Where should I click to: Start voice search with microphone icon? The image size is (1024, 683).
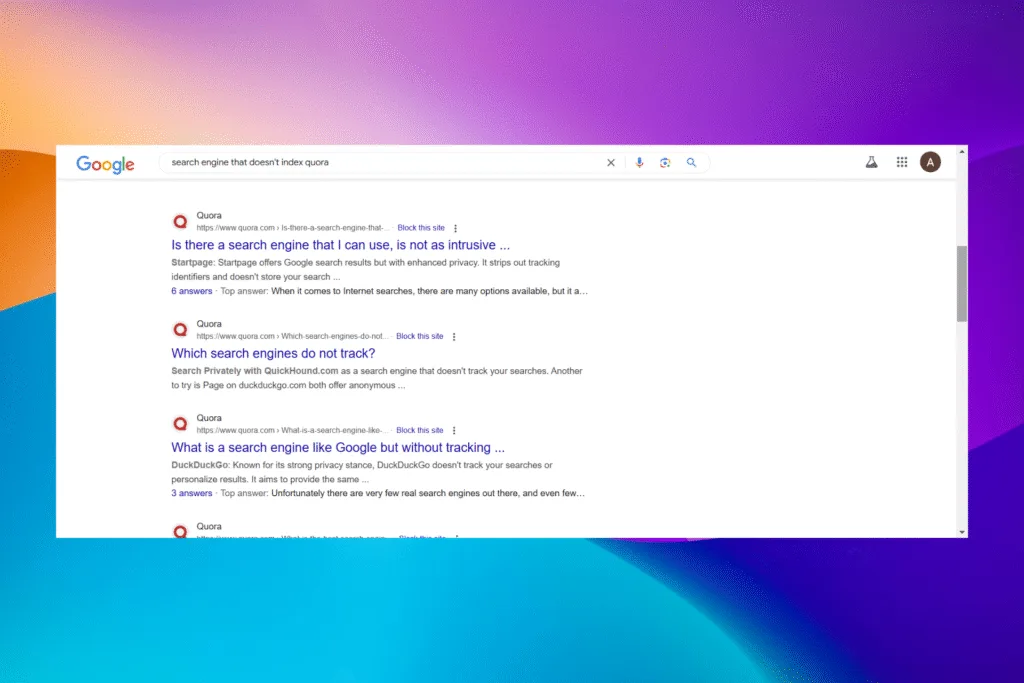coord(639,163)
